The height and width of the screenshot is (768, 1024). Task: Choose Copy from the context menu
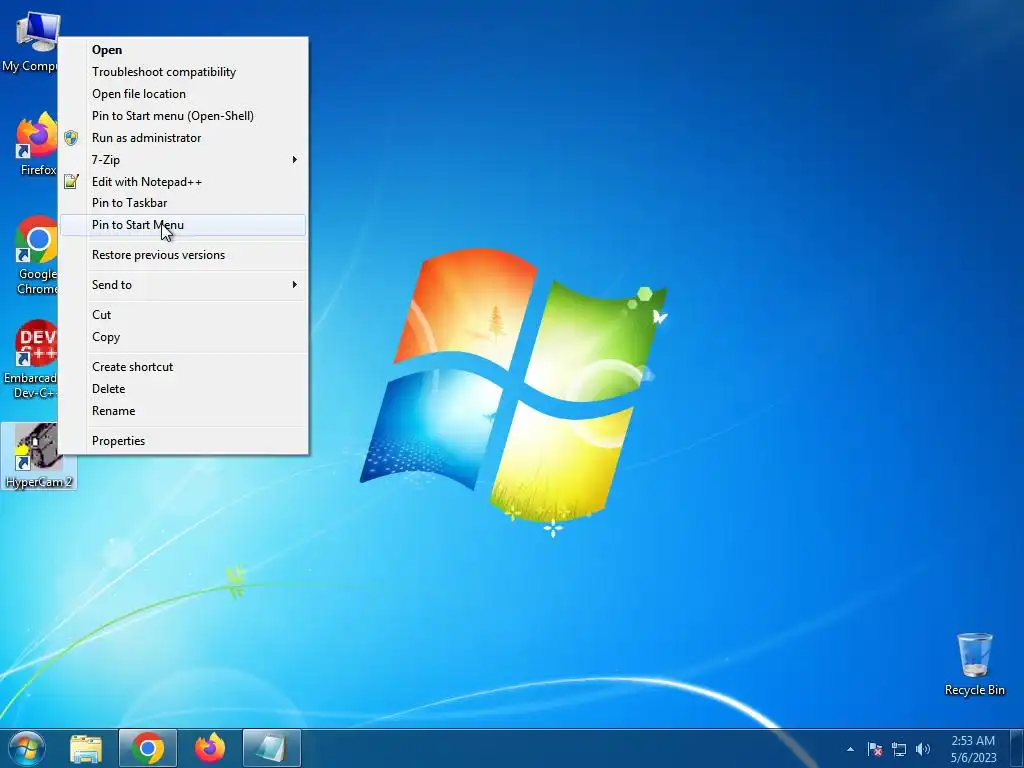pyautogui.click(x=183, y=337)
